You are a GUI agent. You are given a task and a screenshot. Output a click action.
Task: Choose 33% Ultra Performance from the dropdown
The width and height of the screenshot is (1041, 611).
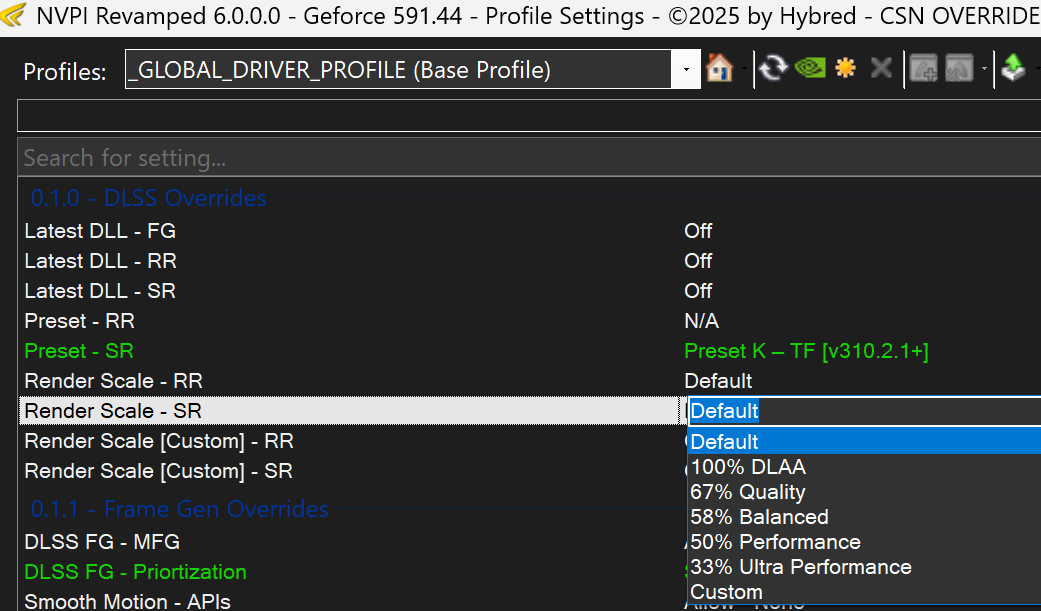[x=864, y=567]
